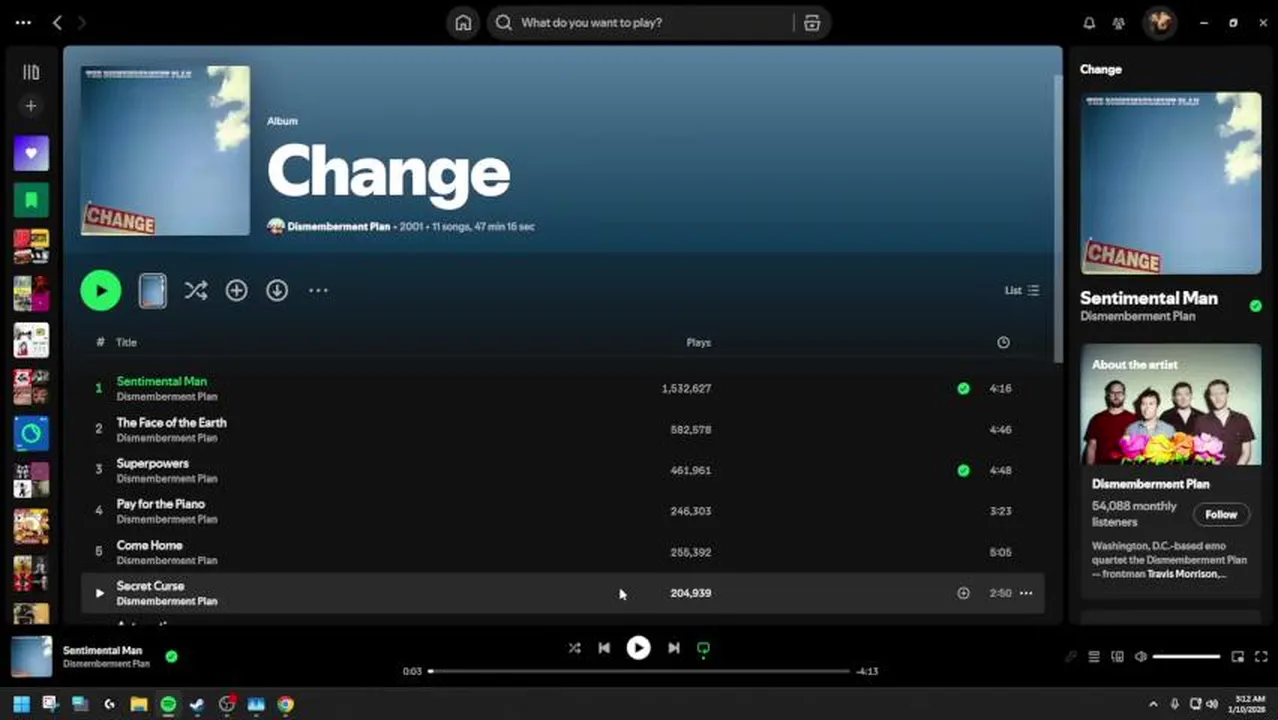Sort by the Title column header
This screenshot has height=720, width=1278.
tap(126, 342)
